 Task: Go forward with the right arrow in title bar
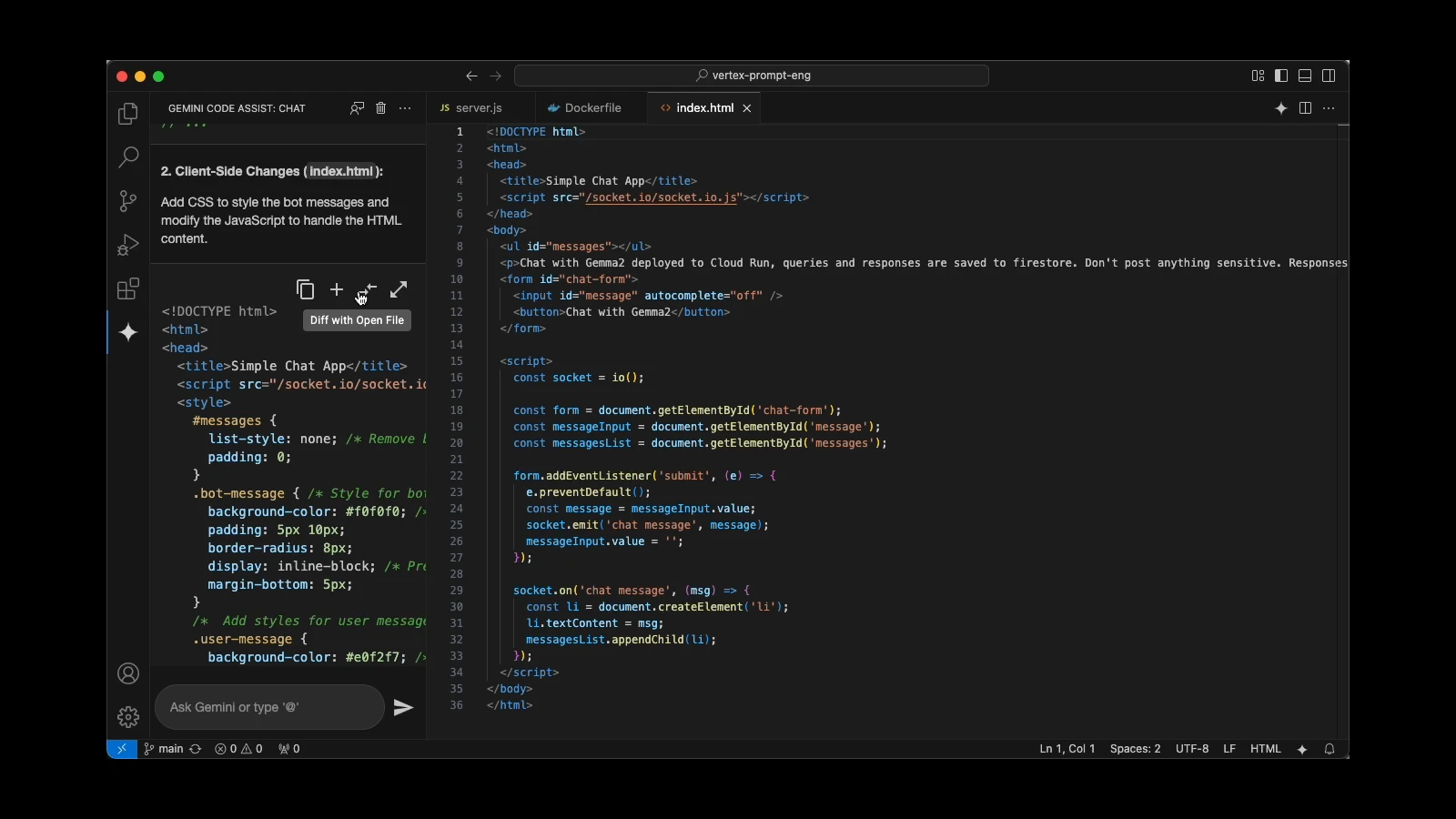[496, 76]
